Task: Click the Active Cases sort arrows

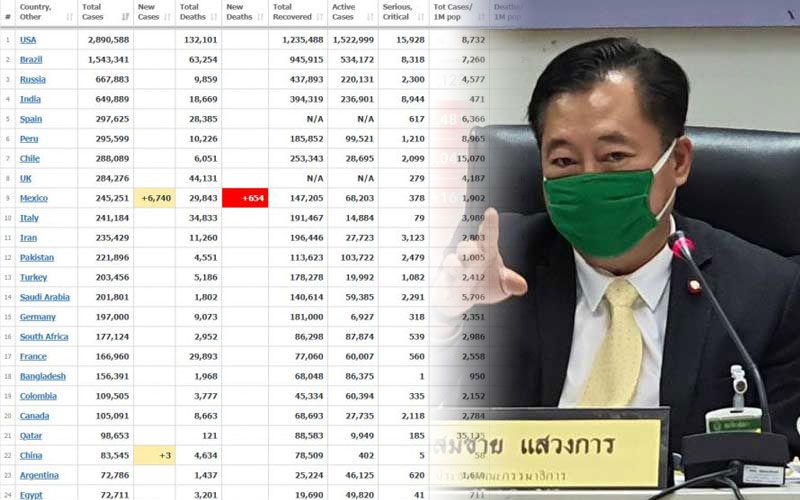Action: pyautogui.click(x=370, y=17)
